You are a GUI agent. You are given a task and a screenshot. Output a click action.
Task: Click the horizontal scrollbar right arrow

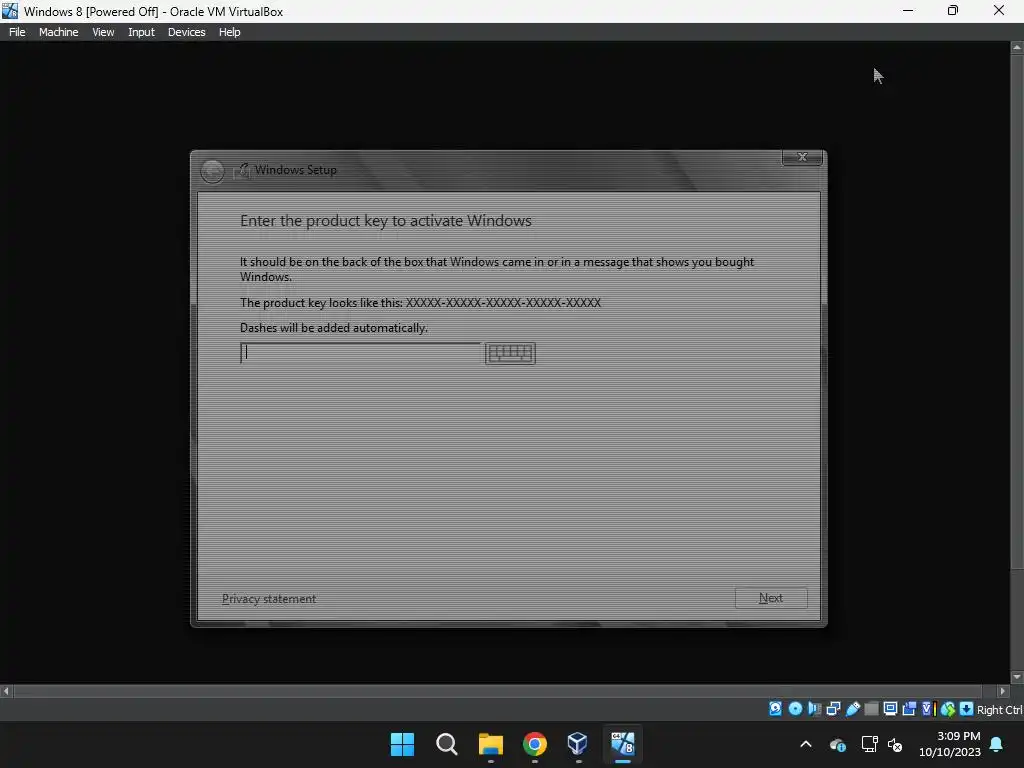tap(1002, 691)
